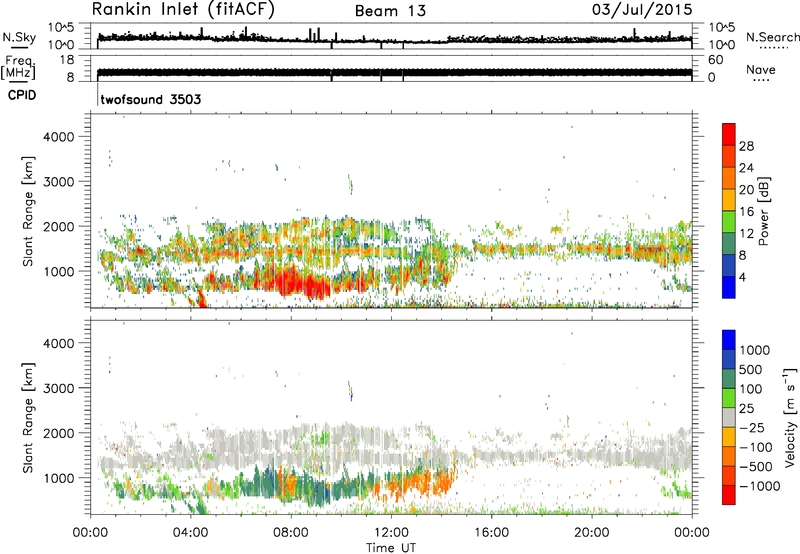Select the "−25" tick on the Velocity colorbar

point(752,428)
